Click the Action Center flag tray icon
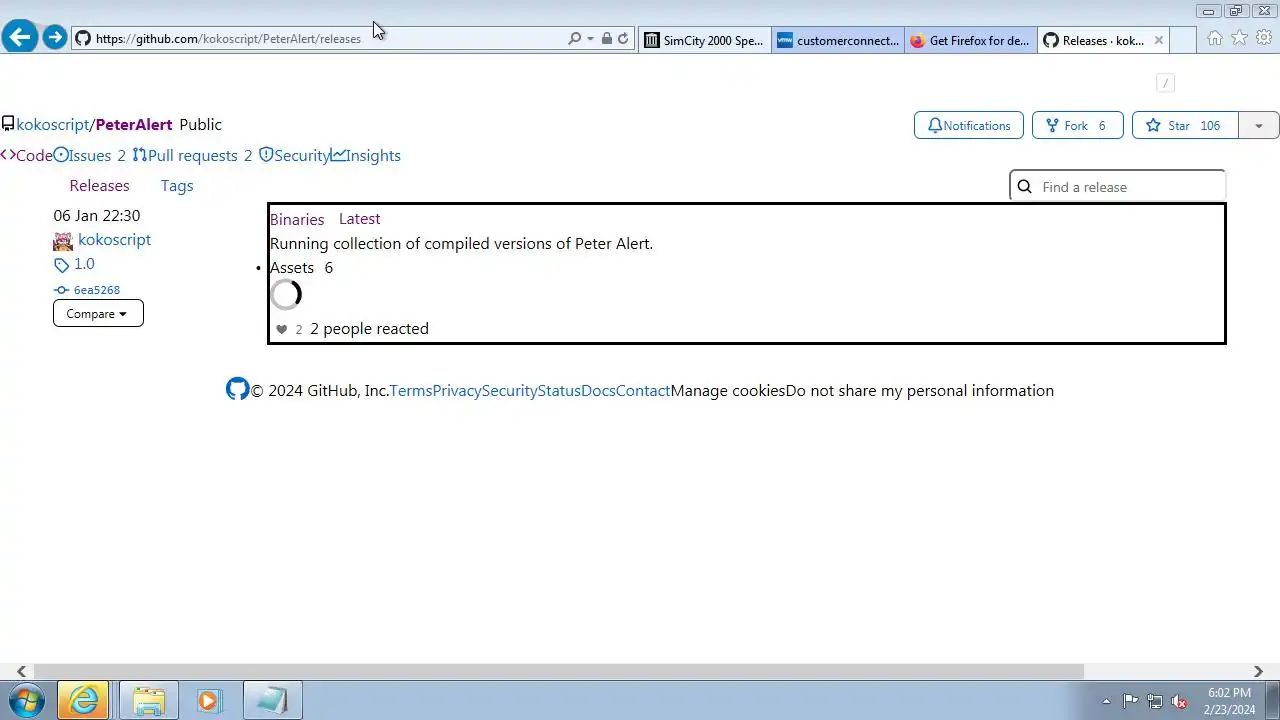The width and height of the screenshot is (1280, 720). tap(1130, 701)
